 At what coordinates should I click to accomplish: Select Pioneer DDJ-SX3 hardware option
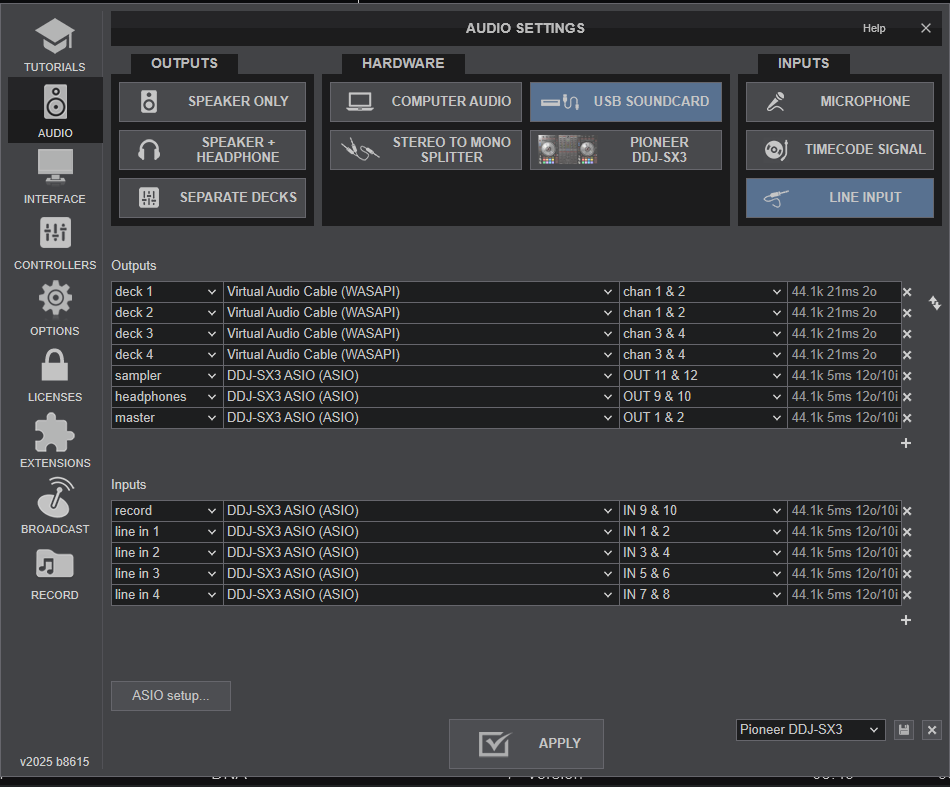point(626,150)
